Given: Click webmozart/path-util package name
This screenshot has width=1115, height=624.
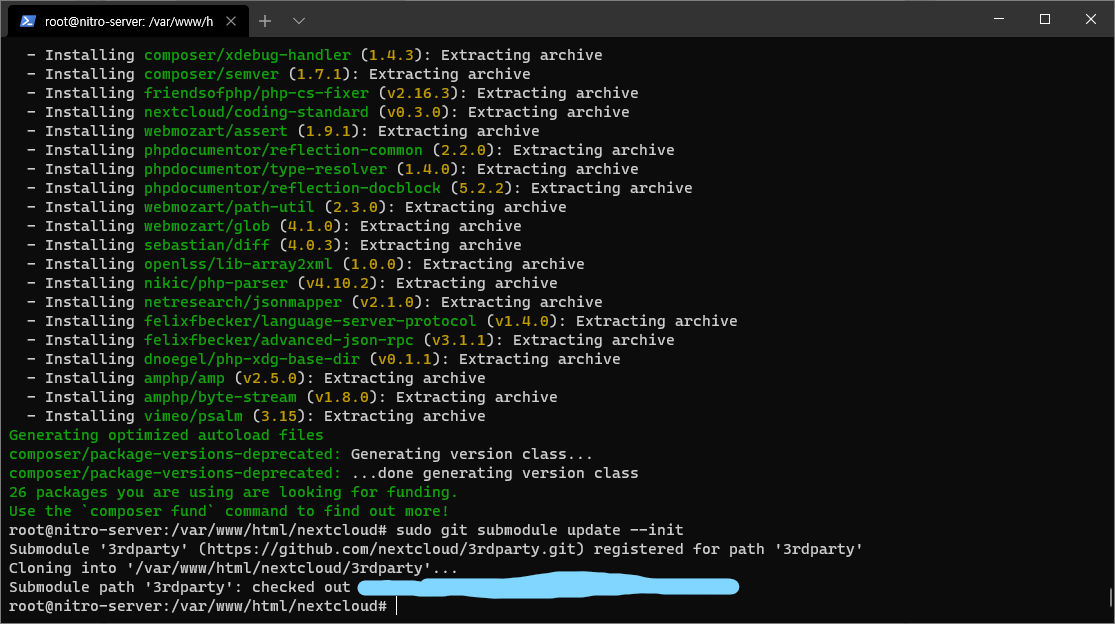Looking at the screenshot, I should tap(229, 207).
